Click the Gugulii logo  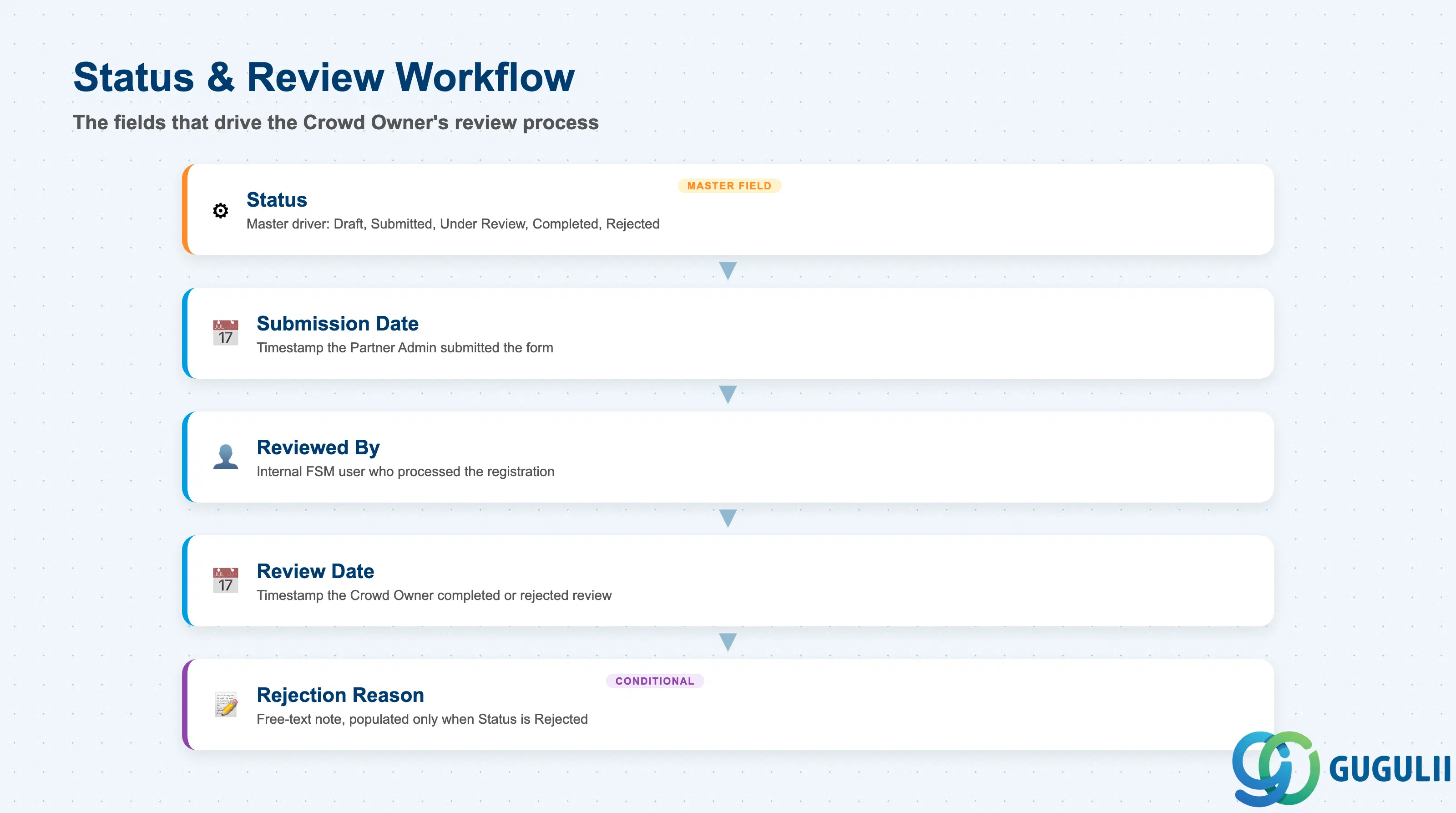coord(1341,768)
